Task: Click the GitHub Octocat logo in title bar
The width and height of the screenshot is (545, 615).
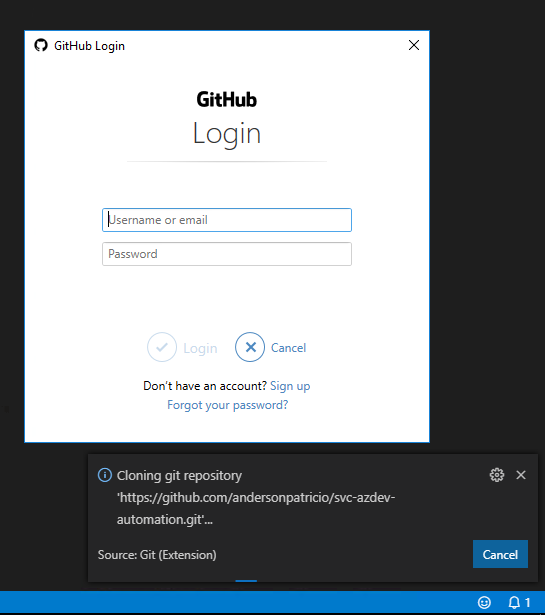Action: (x=41, y=45)
